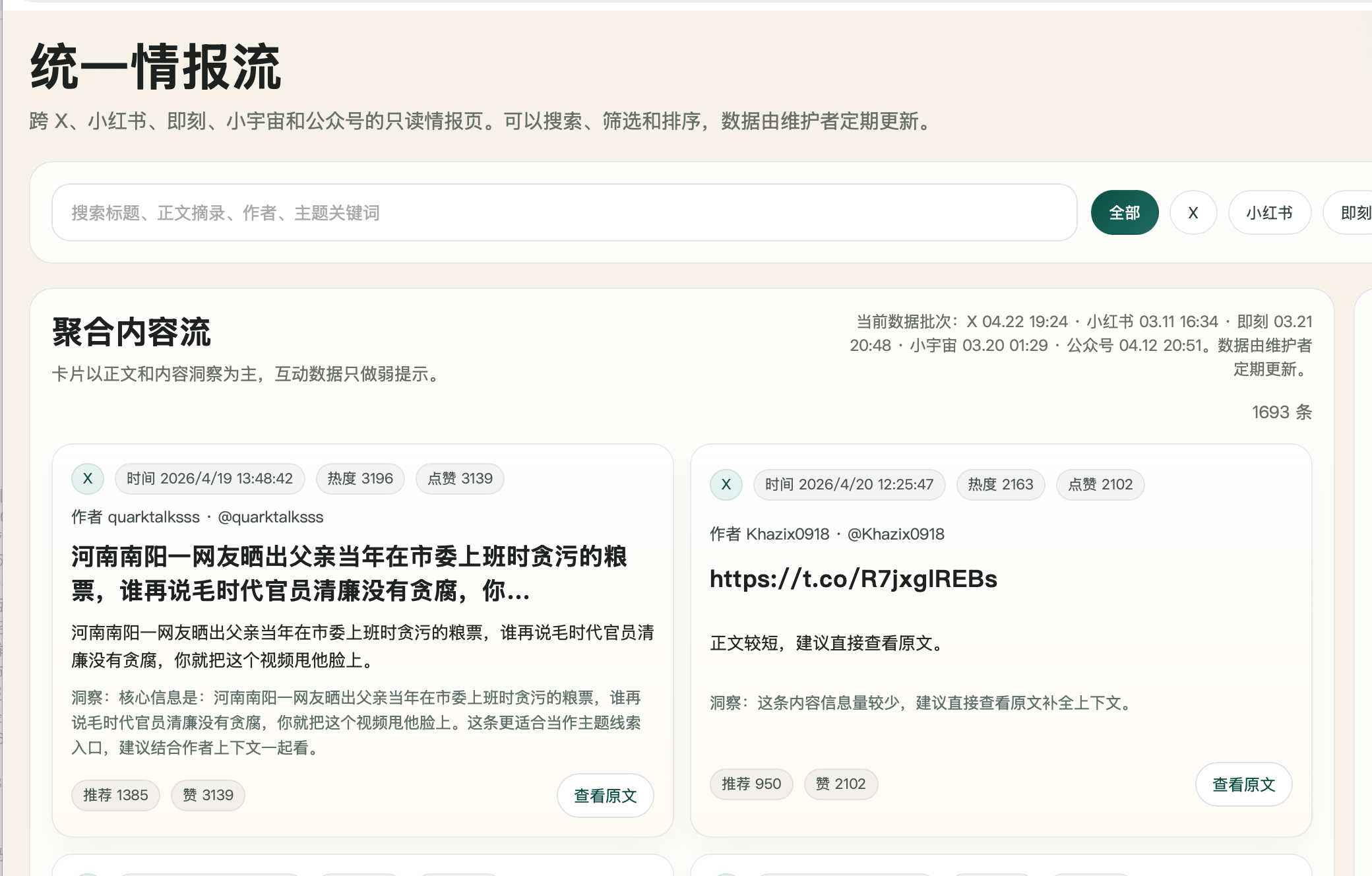The width and height of the screenshot is (1372, 876).
Task: Click the 推荐 1385 tag
Action: [115, 796]
